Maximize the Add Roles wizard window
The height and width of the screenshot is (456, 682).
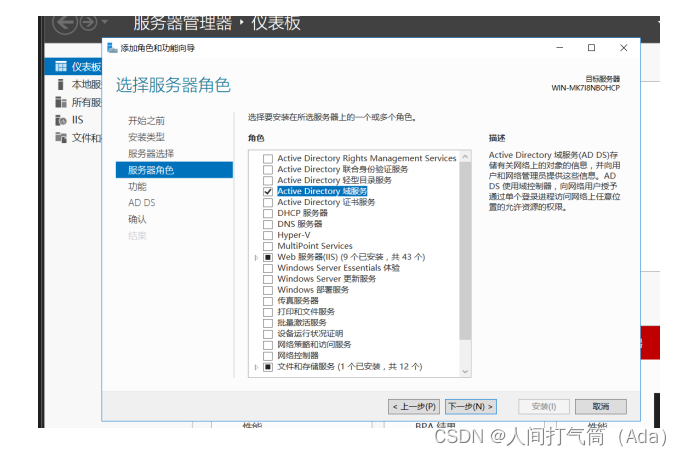592,47
